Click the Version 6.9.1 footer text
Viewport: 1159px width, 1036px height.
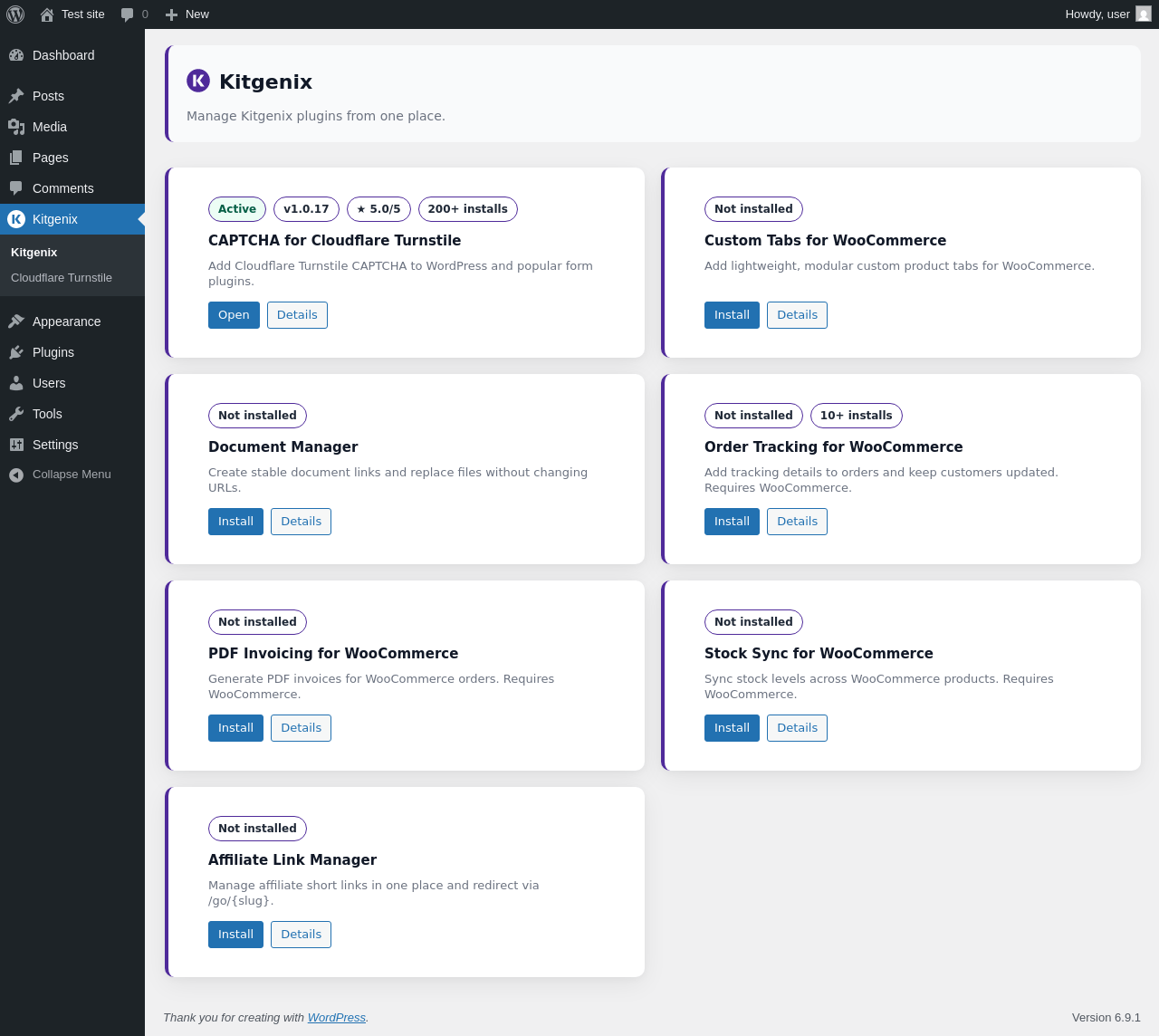pyautogui.click(x=1106, y=1018)
